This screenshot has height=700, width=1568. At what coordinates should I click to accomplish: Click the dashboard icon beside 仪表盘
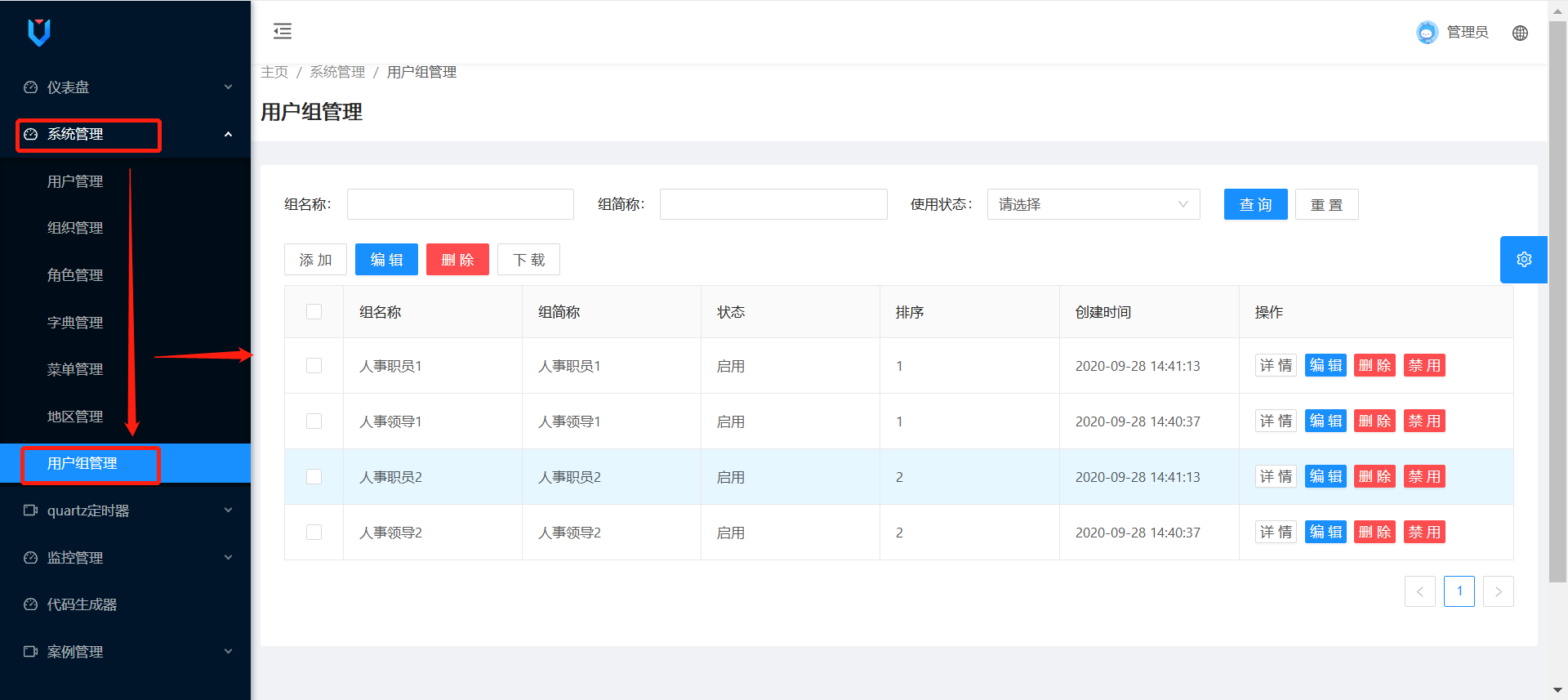click(x=30, y=87)
